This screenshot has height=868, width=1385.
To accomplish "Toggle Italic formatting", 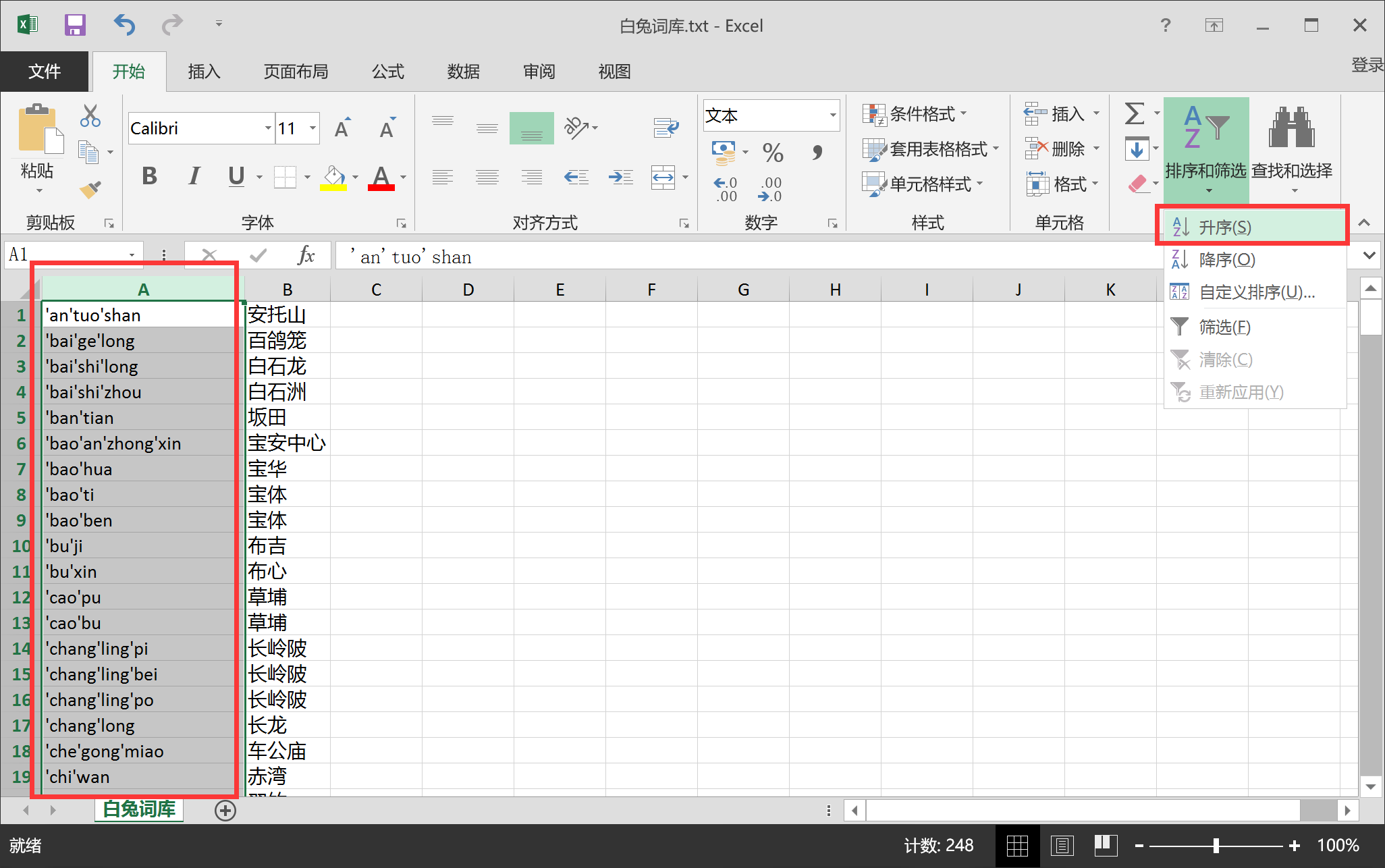I will click(194, 177).
